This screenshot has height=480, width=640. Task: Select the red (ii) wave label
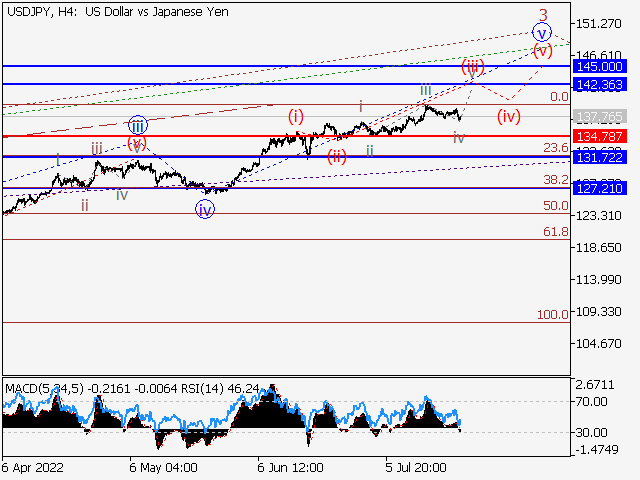click(x=337, y=156)
